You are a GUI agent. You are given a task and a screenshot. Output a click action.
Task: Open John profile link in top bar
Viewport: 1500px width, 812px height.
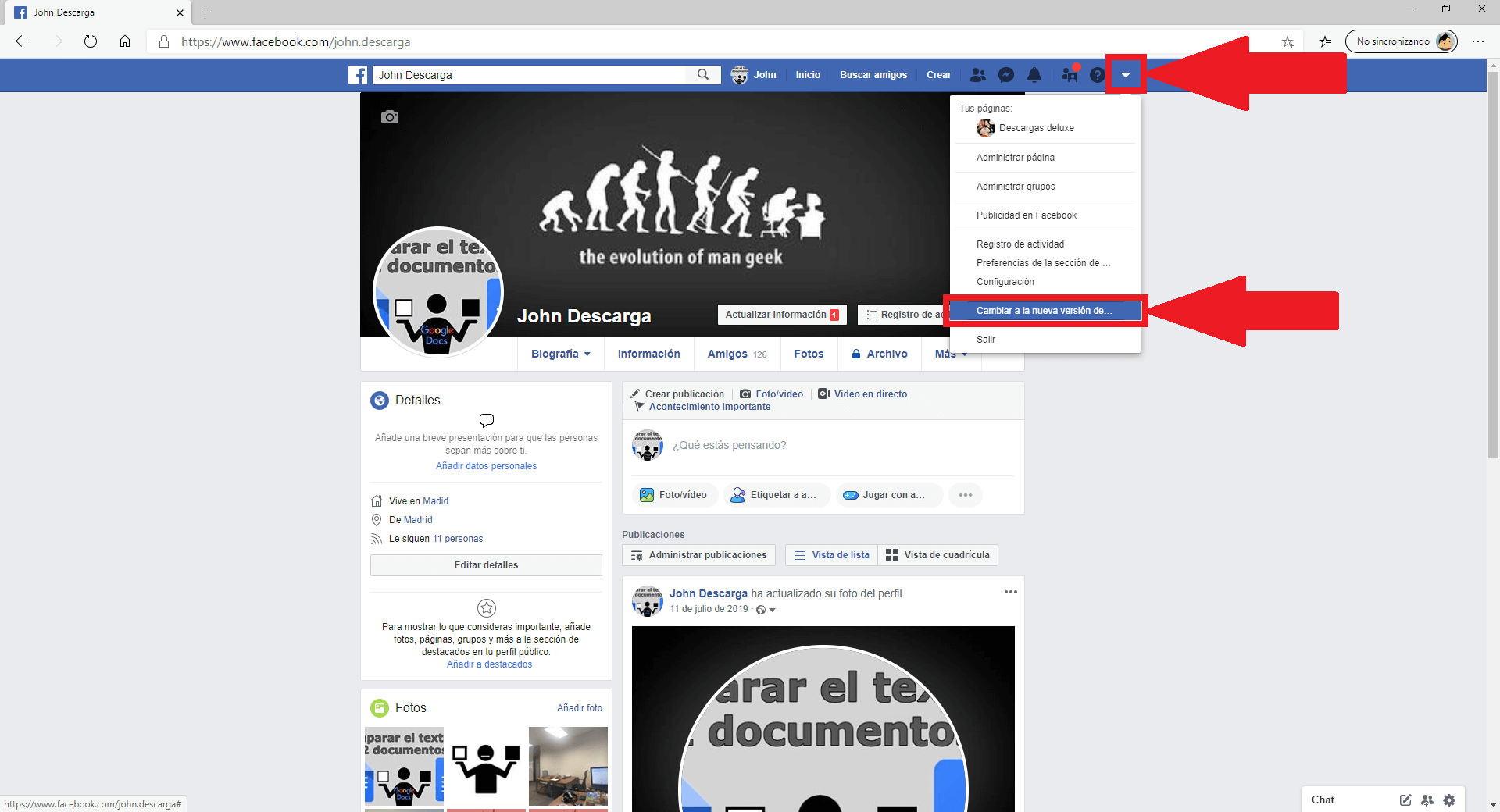(754, 75)
